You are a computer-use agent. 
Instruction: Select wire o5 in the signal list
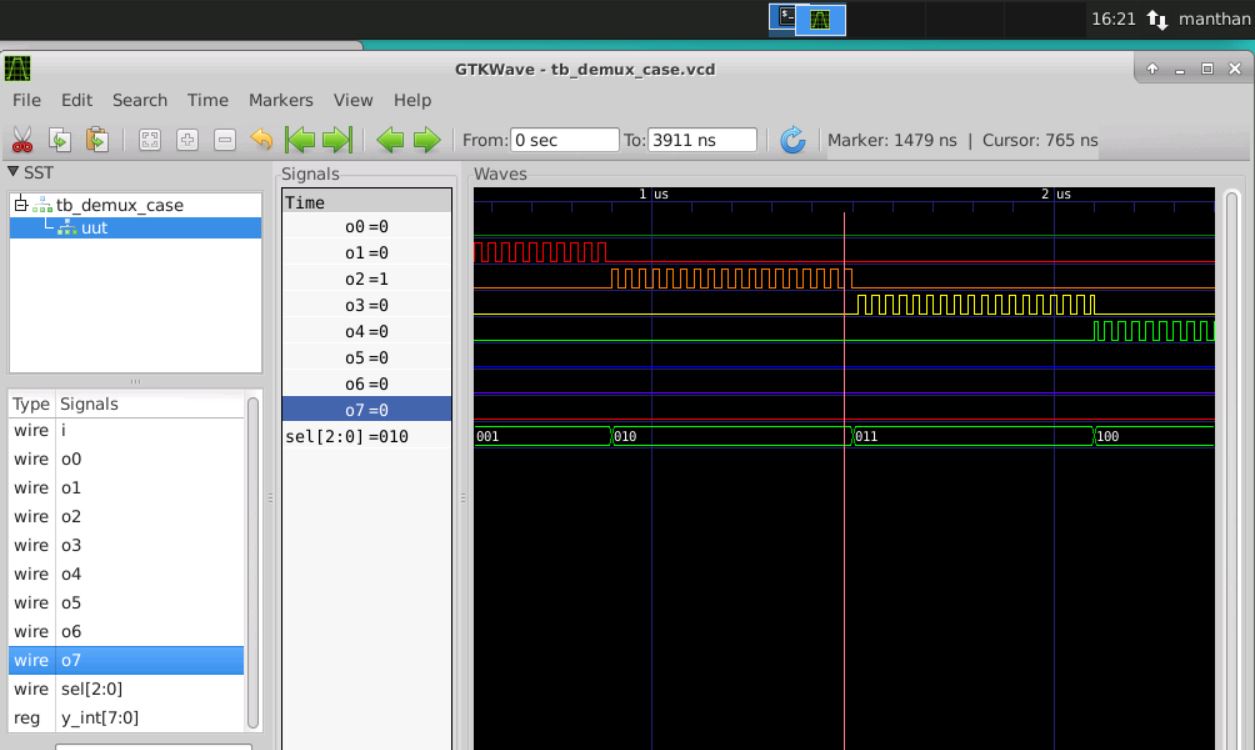click(x=127, y=603)
